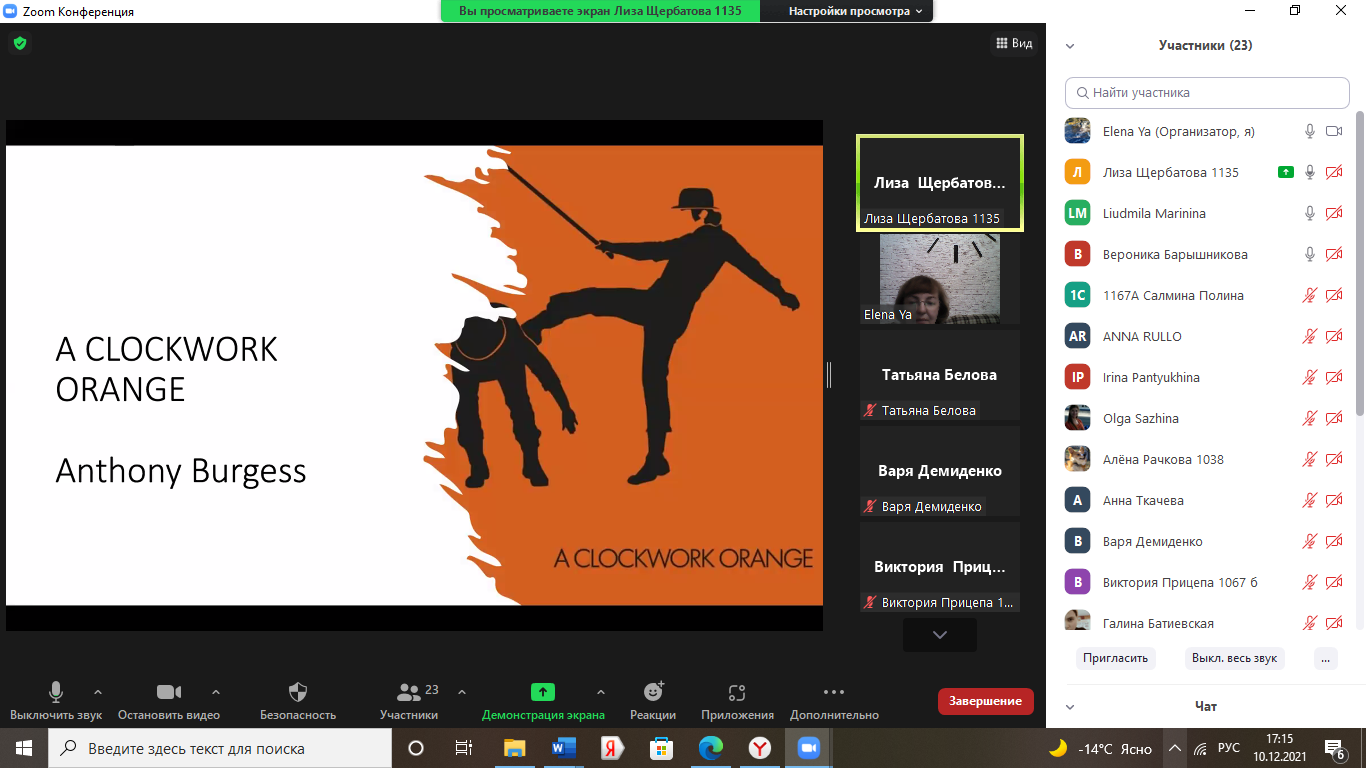Mute microphone with Выключить звук button
Viewport: 1366px width, 768px height.
[x=56, y=701]
